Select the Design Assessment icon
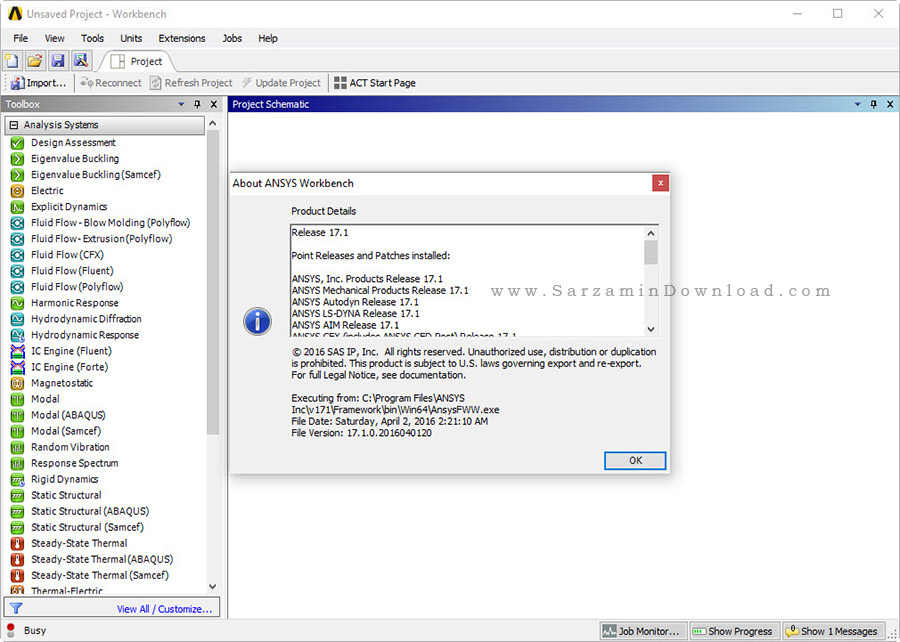This screenshot has height=642, width=900. click(17, 143)
